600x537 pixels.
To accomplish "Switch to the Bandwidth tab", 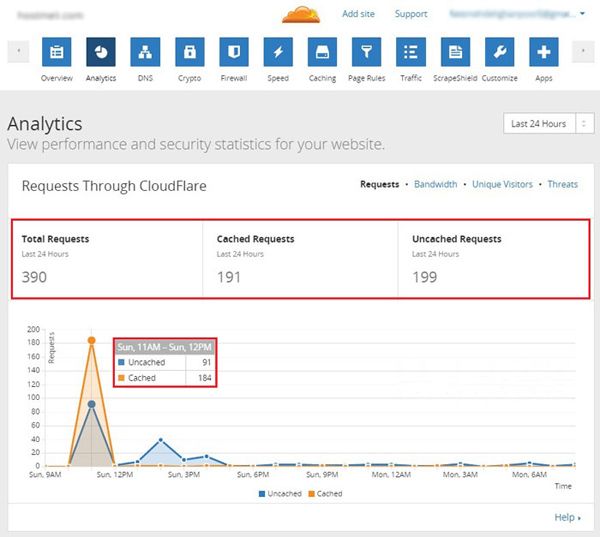I will click(x=435, y=184).
